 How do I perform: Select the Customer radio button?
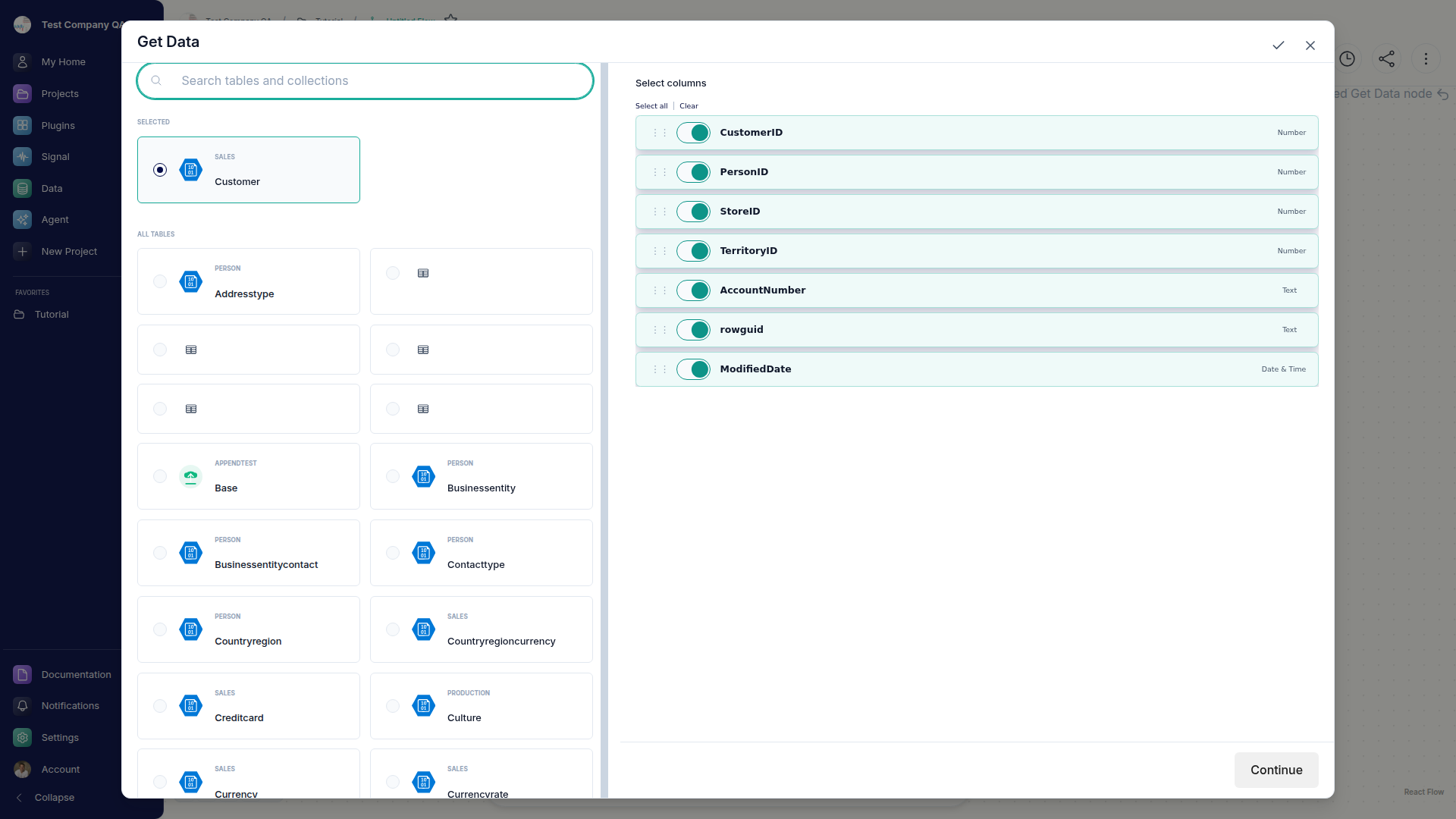pos(160,170)
